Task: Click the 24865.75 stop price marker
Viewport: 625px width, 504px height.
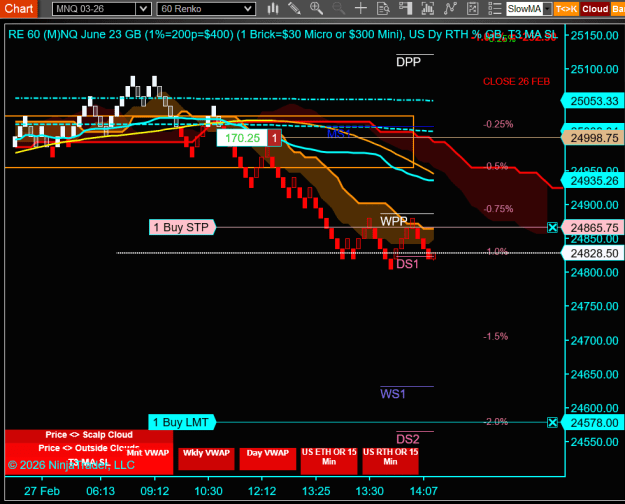Action: (x=593, y=228)
